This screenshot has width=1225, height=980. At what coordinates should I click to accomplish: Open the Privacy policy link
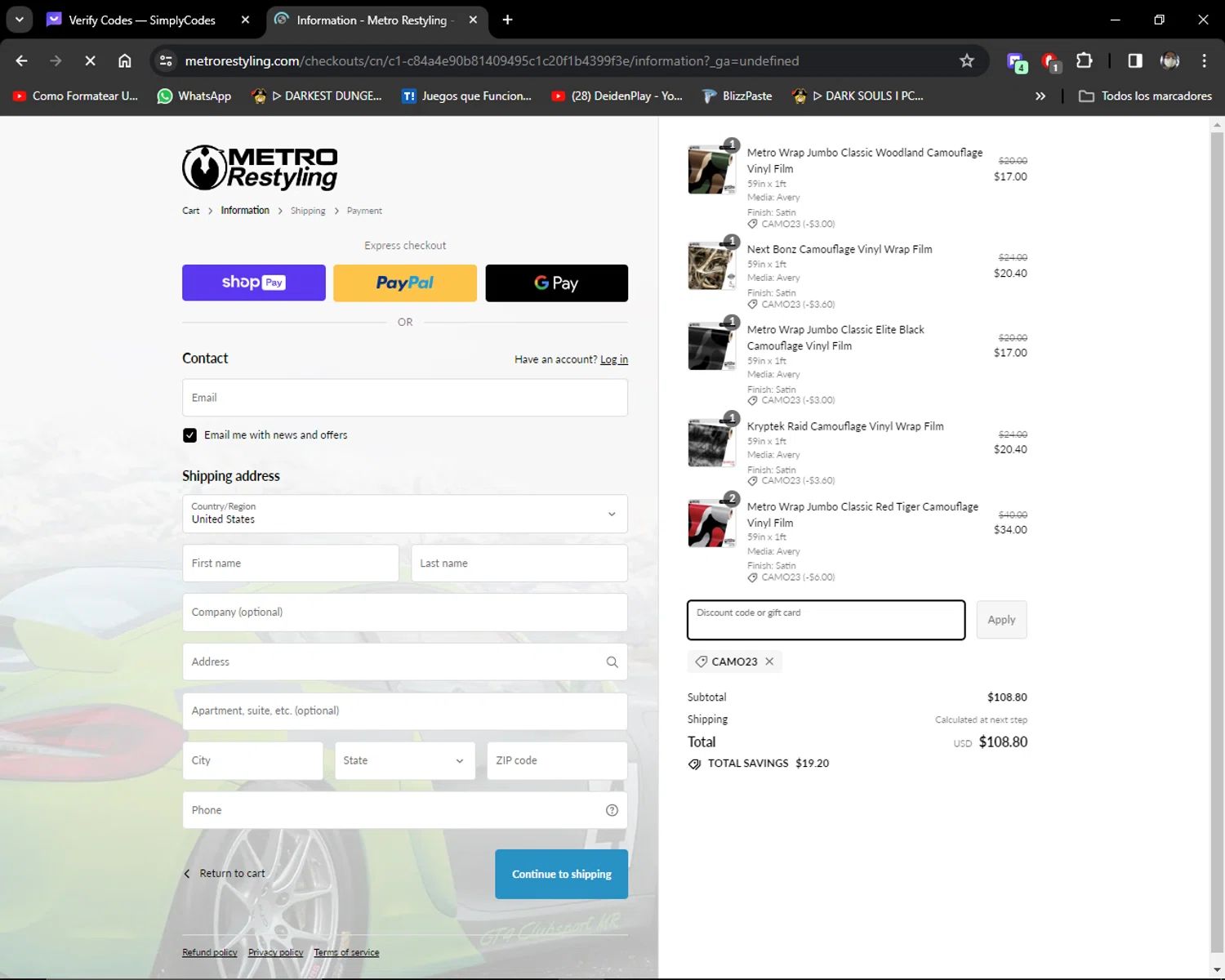pyautogui.click(x=276, y=952)
